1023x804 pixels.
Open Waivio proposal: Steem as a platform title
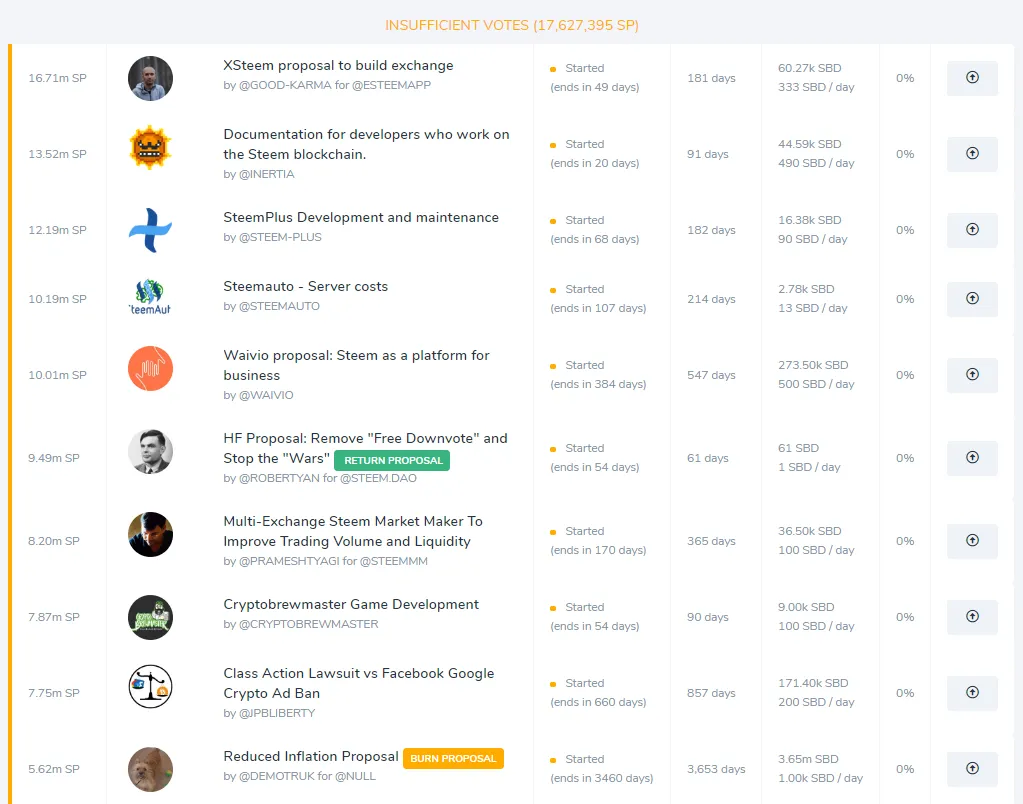click(356, 365)
